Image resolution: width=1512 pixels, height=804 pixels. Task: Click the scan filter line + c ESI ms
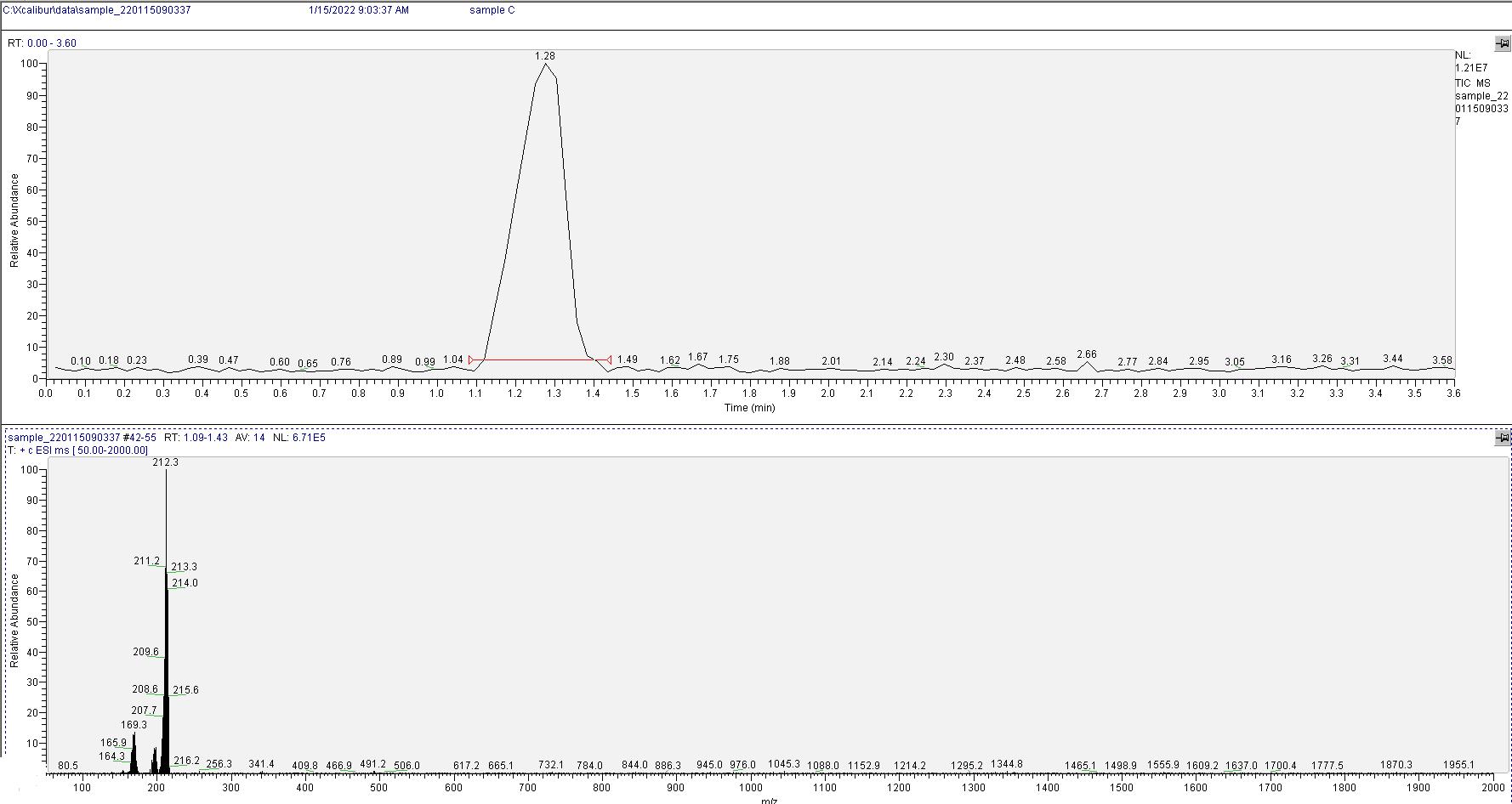[x=78, y=450]
